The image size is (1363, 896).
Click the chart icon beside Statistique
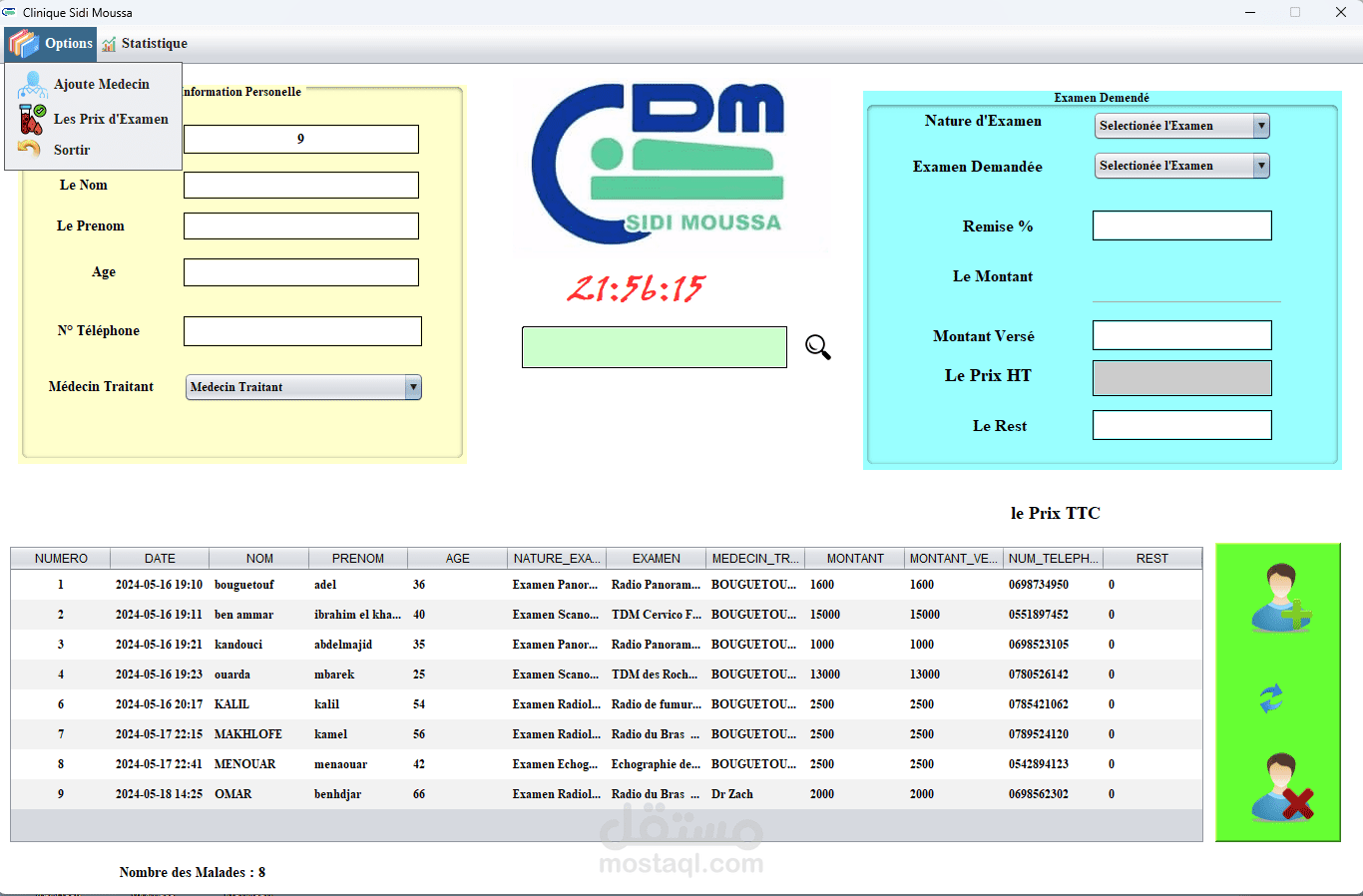[x=109, y=44]
